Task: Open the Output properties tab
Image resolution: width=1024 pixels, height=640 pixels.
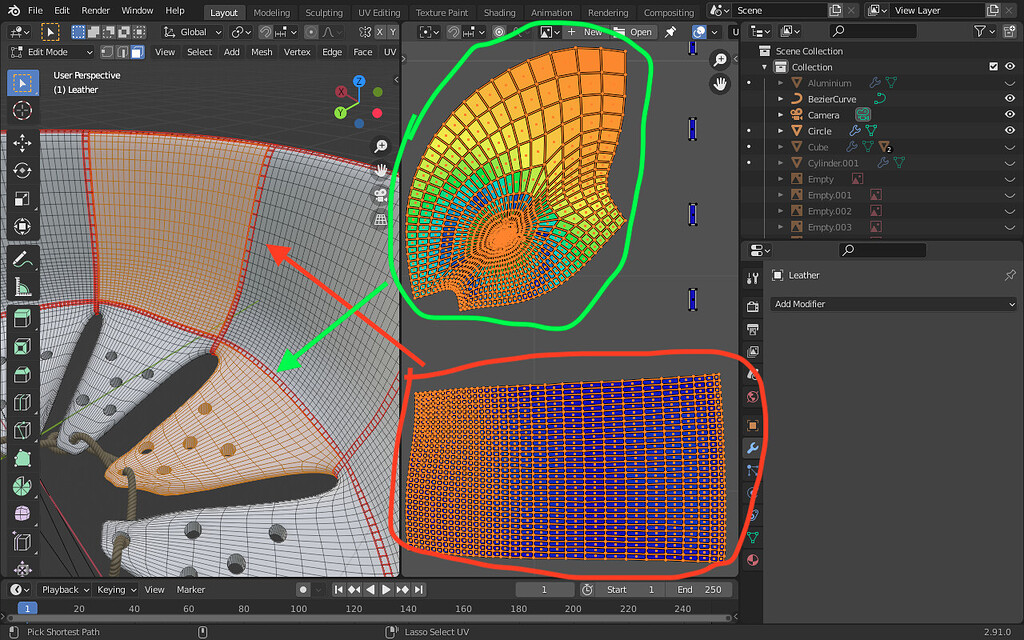Action: click(x=752, y=329)
